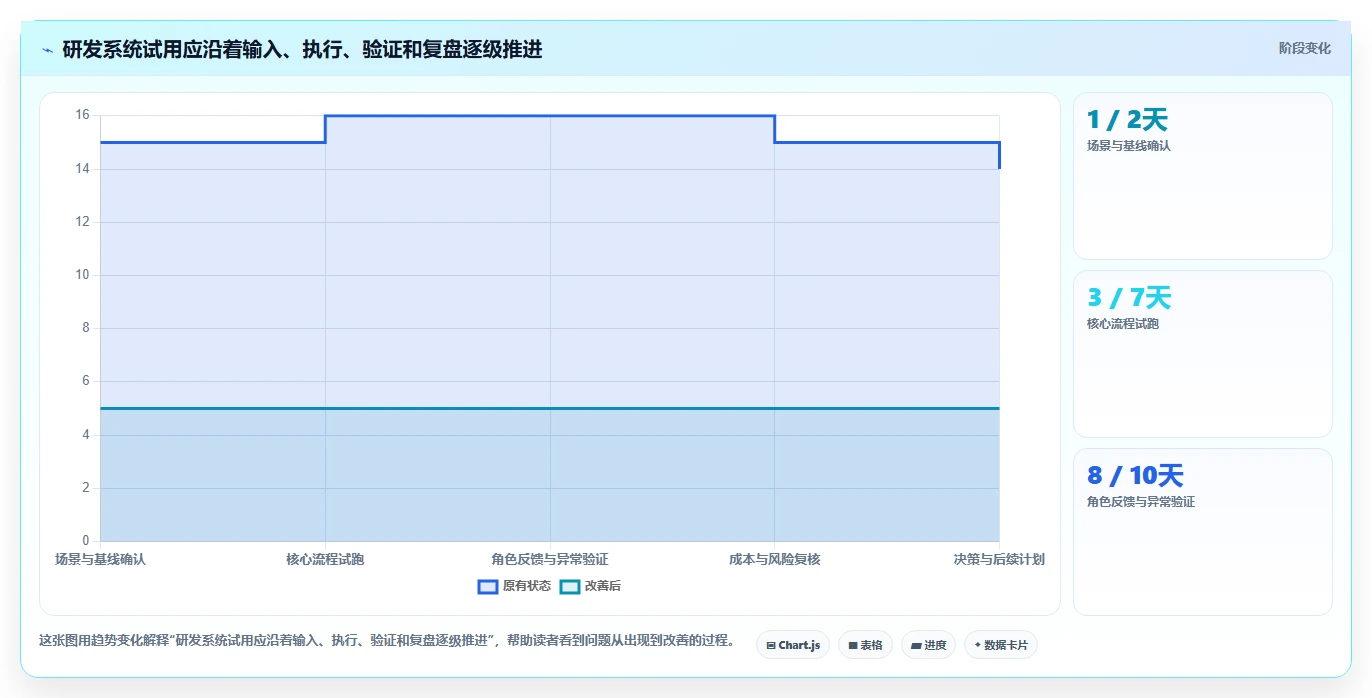Click the trend icon beside the title
This screenshot has height=698, width=1372.
click(48, 49)
